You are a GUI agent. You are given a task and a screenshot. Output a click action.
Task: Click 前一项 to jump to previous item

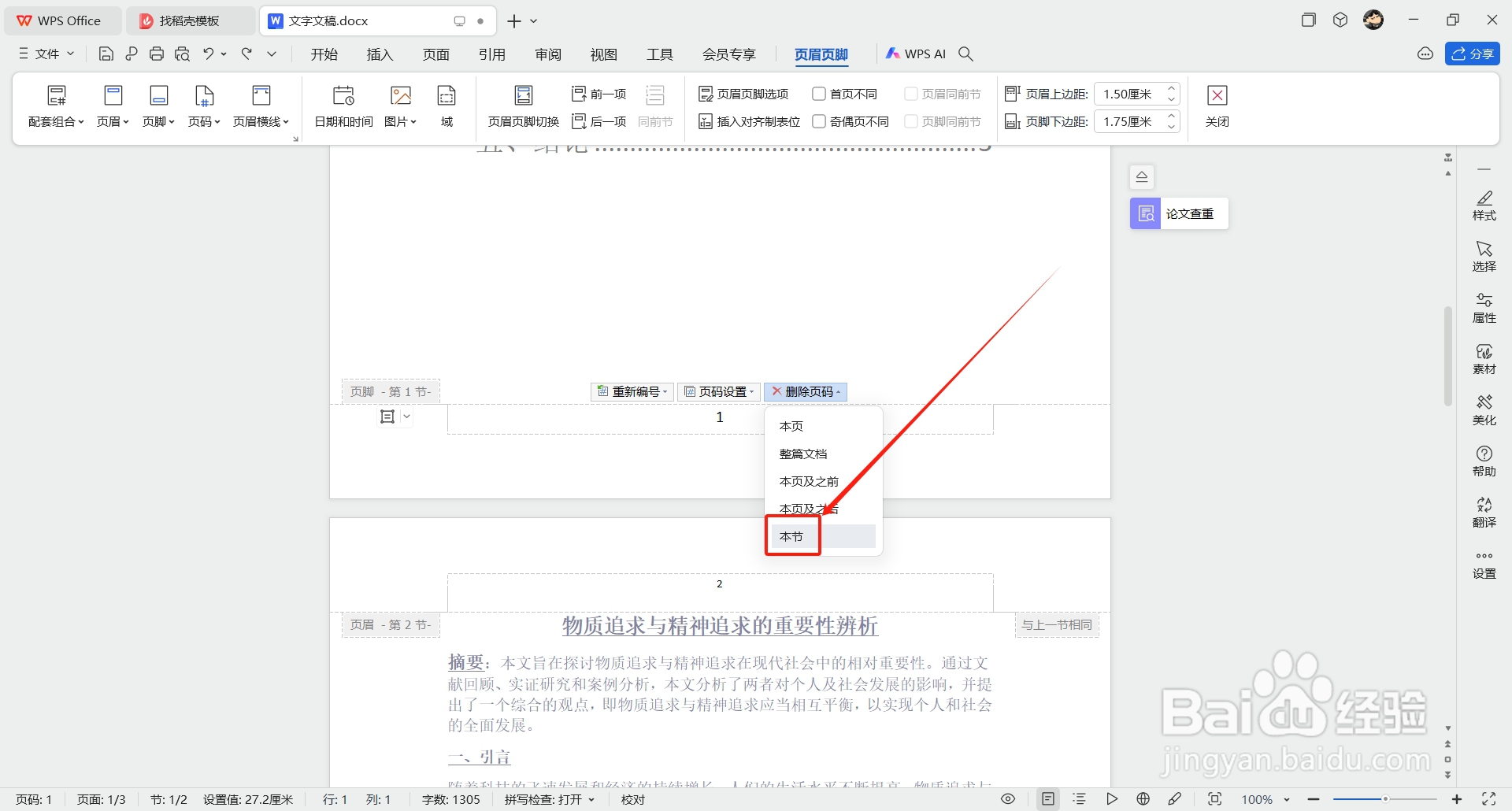click(x=598, y=93)
